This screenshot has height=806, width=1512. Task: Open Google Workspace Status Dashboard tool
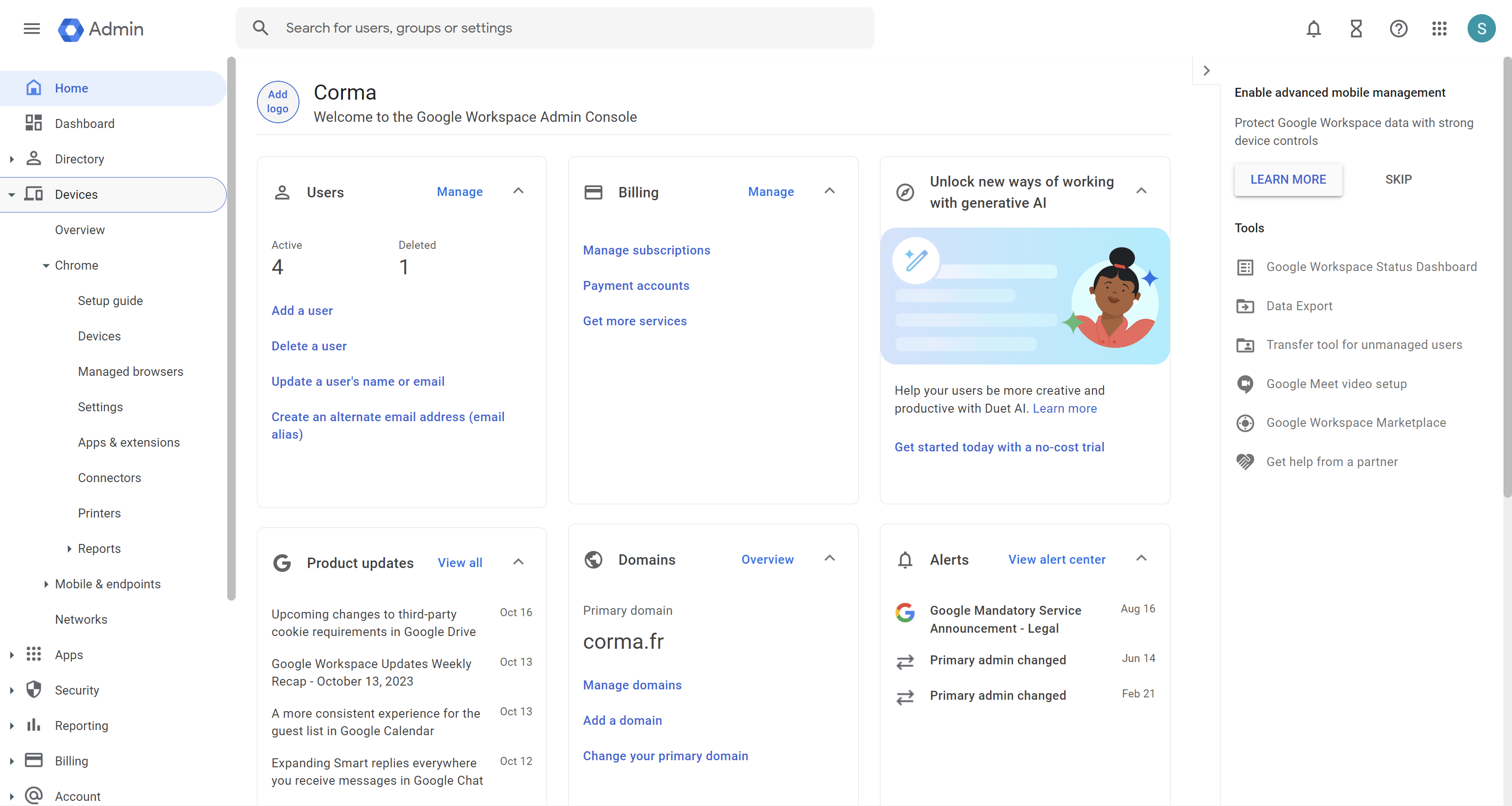pyautogui.click(x=1356, y=267)
